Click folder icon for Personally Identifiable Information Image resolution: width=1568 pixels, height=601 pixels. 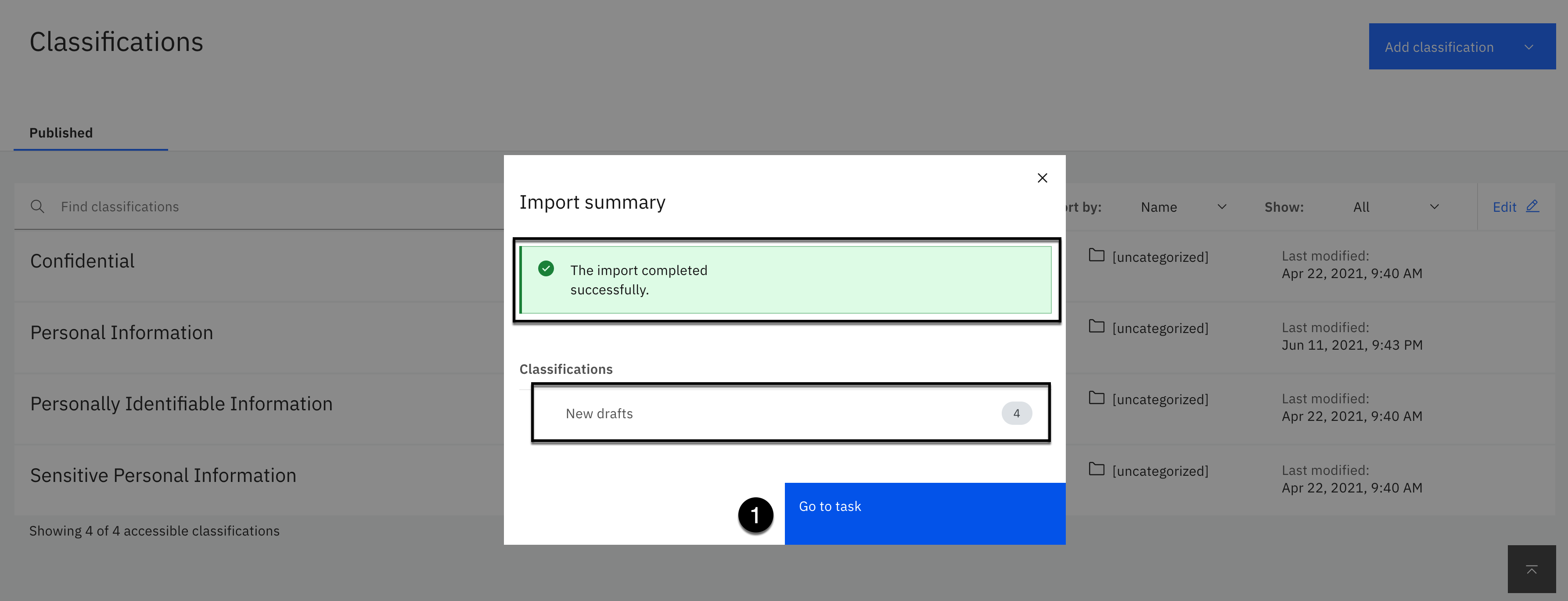tap(1096, 398)
